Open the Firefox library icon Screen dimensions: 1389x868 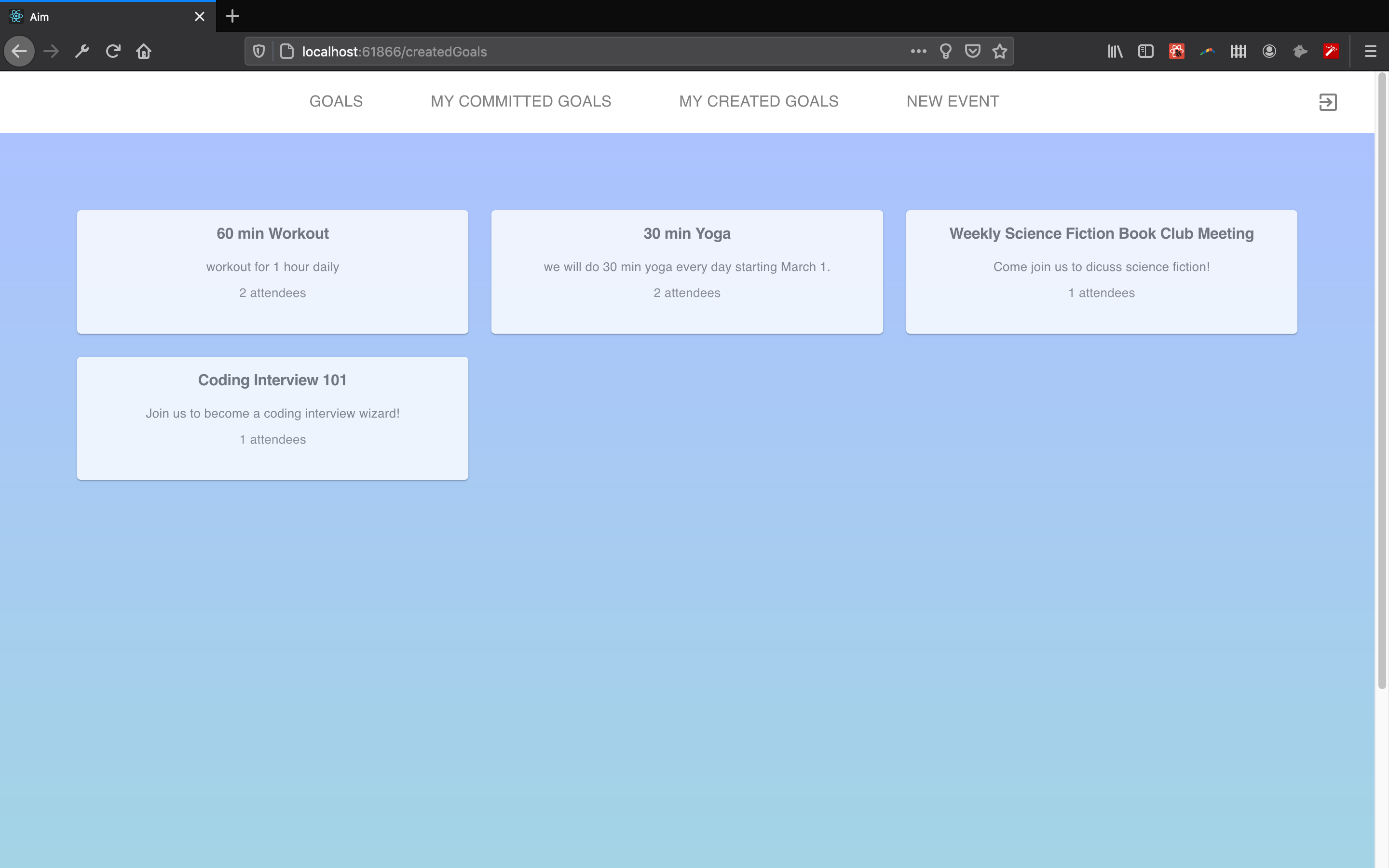tap(1115, 52)
